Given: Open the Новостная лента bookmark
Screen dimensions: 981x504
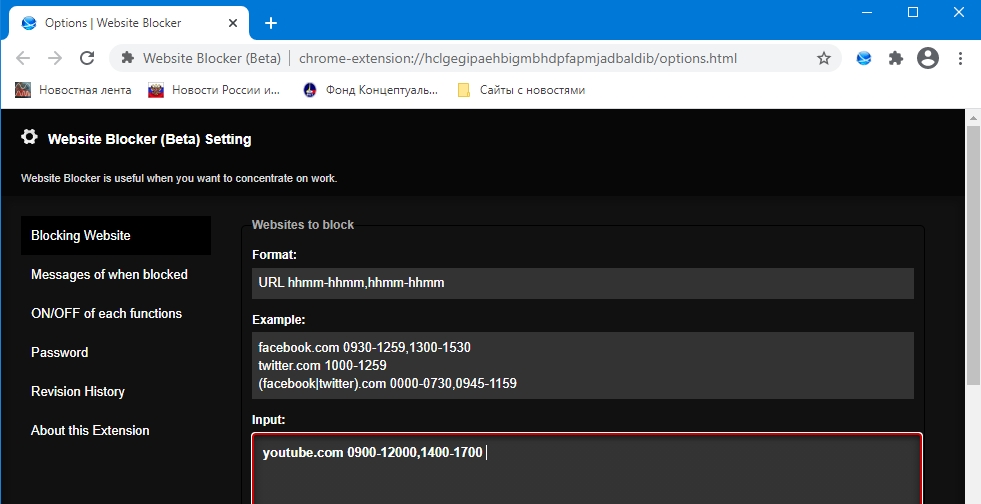Looking at the screenshot, I should [74, 90].
